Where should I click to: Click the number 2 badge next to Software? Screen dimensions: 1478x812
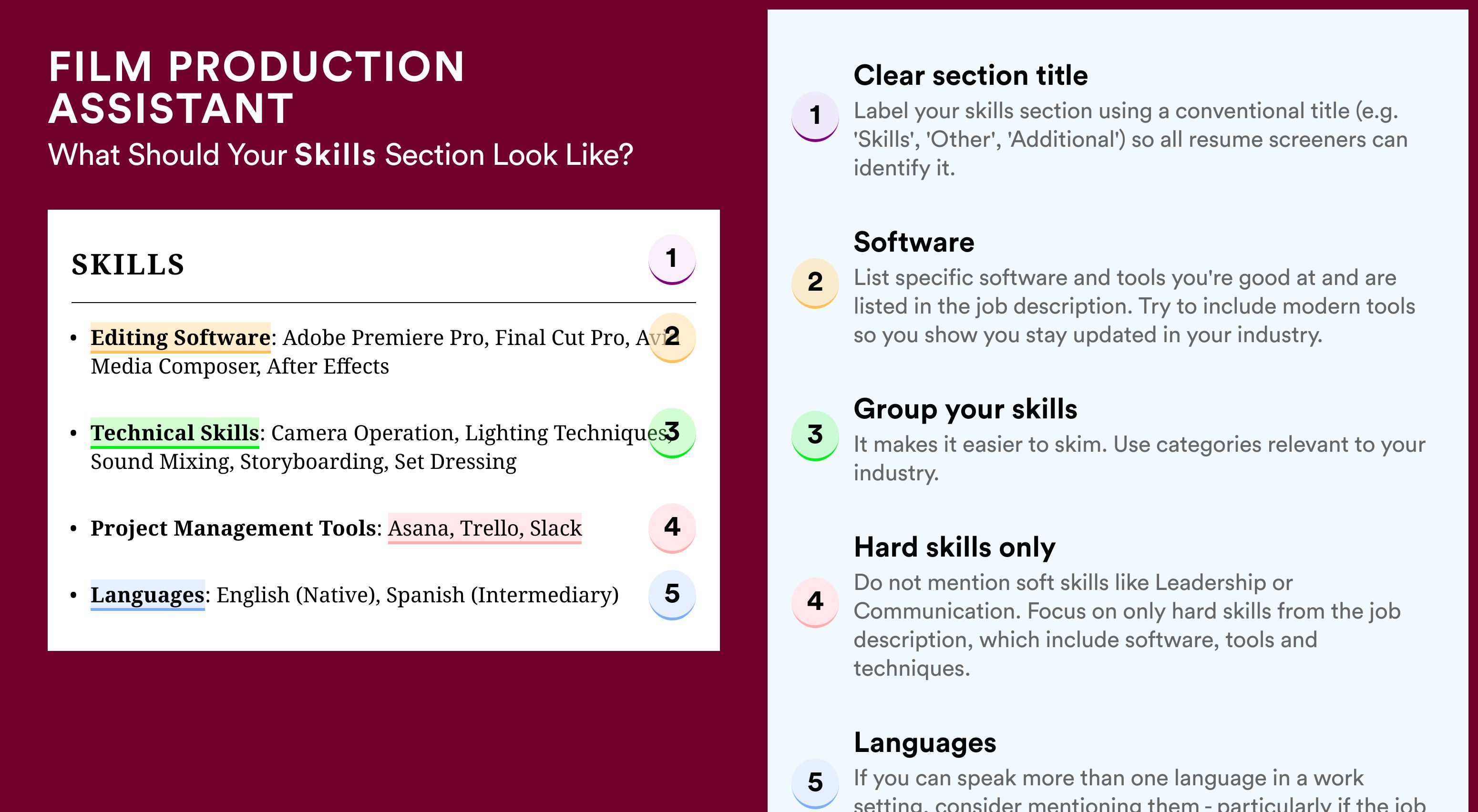[x=815, y=283]
